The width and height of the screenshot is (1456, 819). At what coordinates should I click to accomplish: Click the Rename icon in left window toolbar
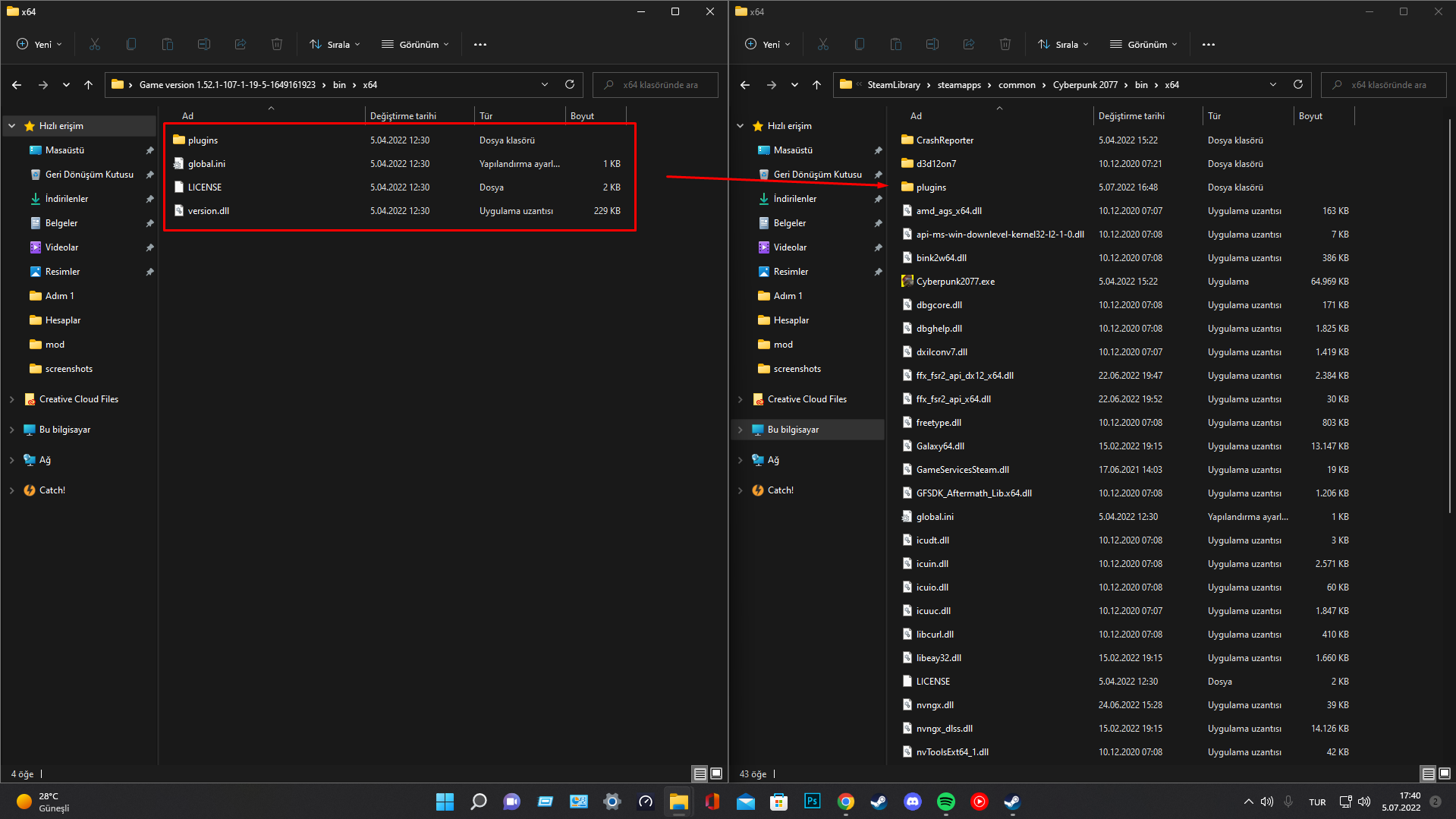pyautogui.click(x=204, y=44)
